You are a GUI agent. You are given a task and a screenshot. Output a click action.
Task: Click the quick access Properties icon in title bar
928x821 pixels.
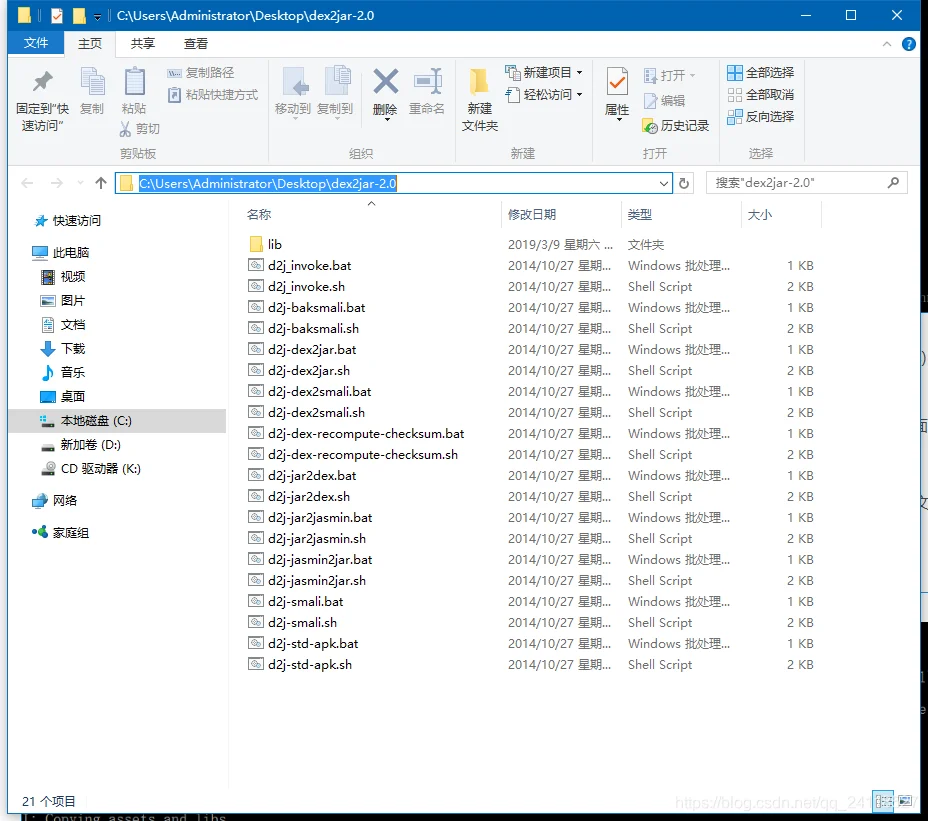point(57,15)
